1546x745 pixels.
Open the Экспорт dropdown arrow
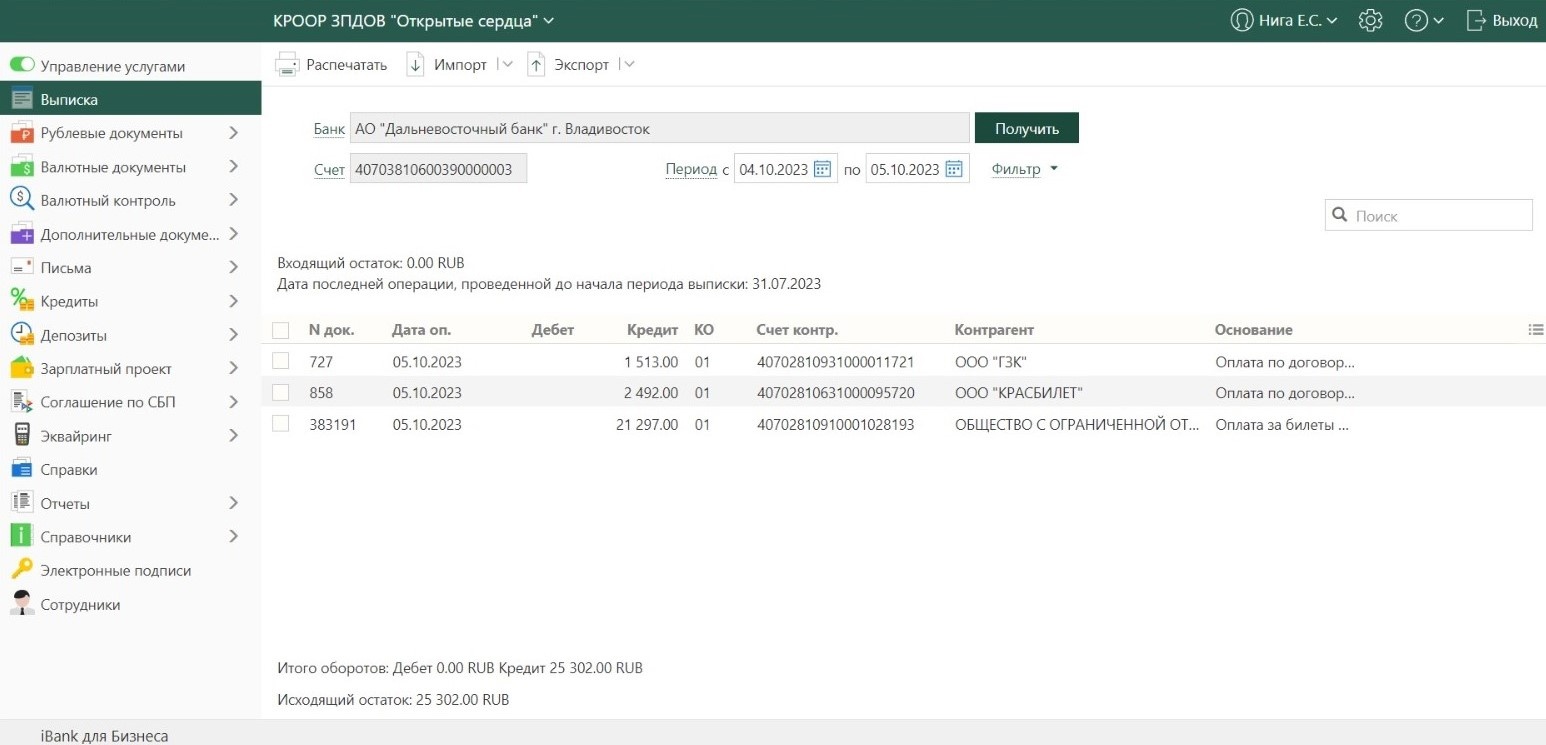[x=628, y=65]
